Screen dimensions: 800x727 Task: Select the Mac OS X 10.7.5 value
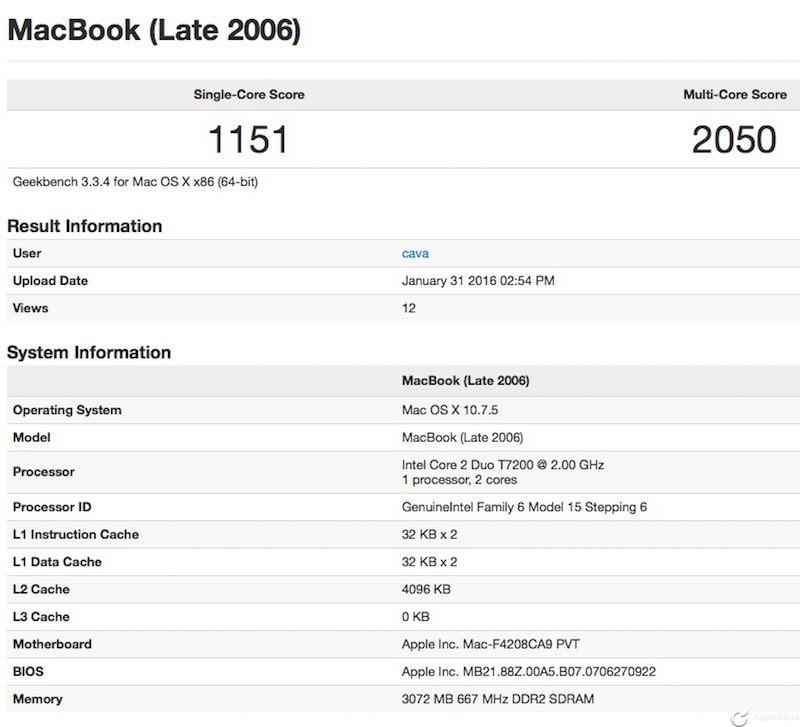click(450, 410)
